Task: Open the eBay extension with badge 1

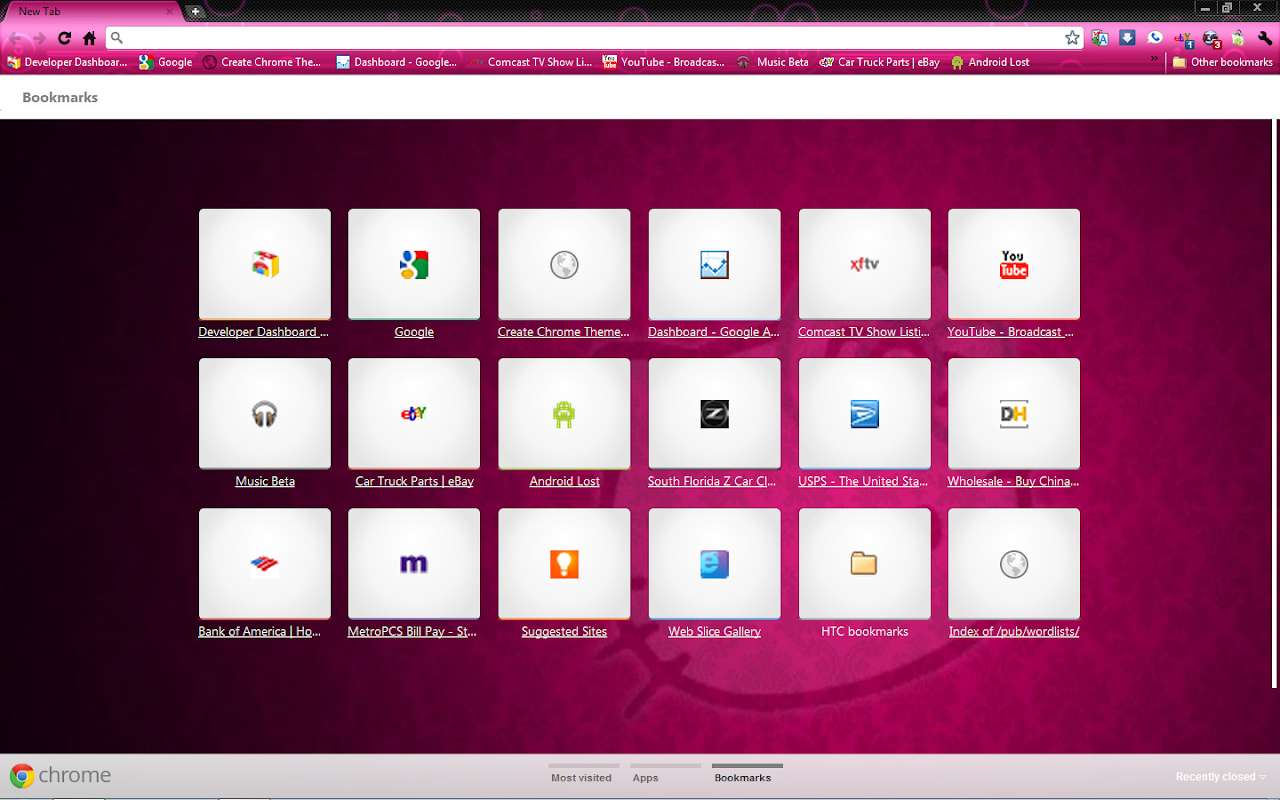Action: (x=1183, y=39)
